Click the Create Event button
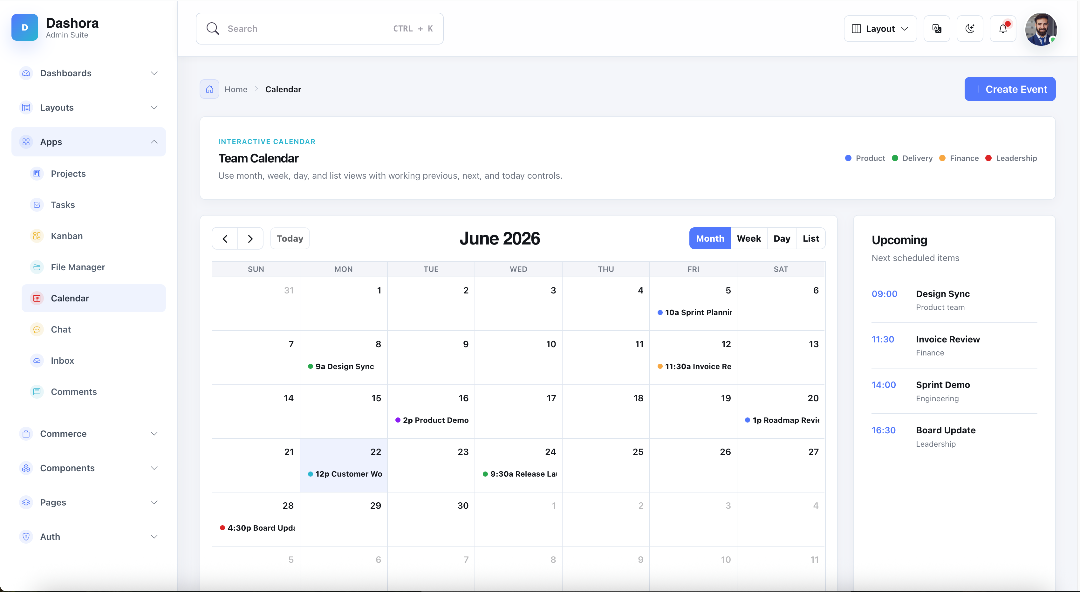 1010,89
